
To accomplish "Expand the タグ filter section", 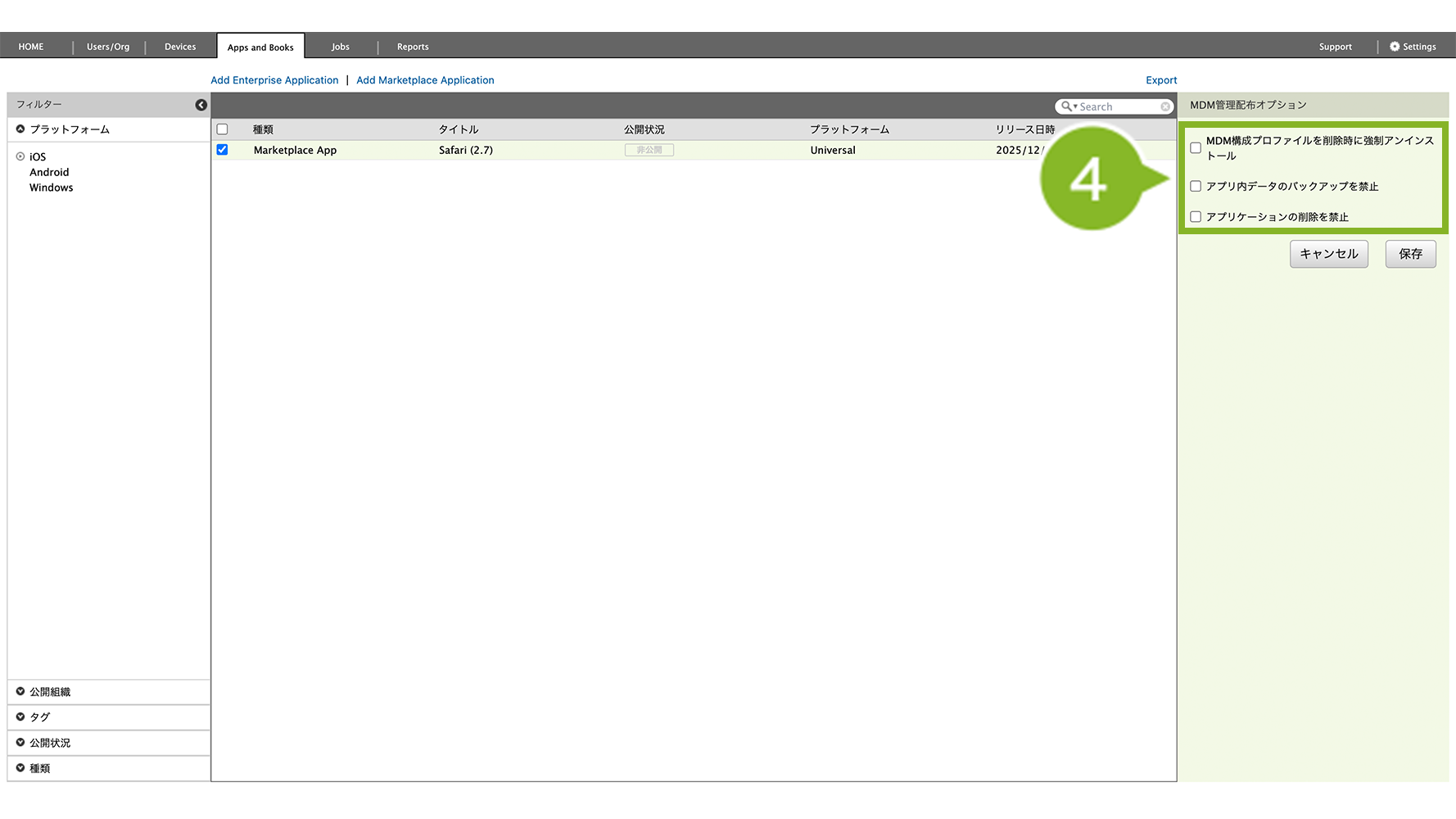I will 20,717.
